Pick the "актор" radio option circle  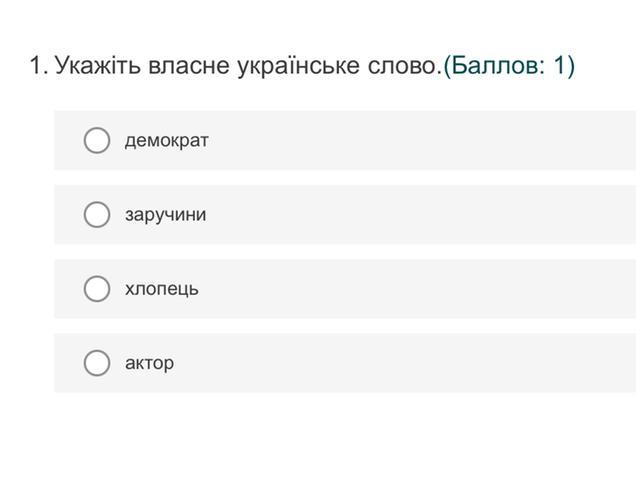[97, 362]
